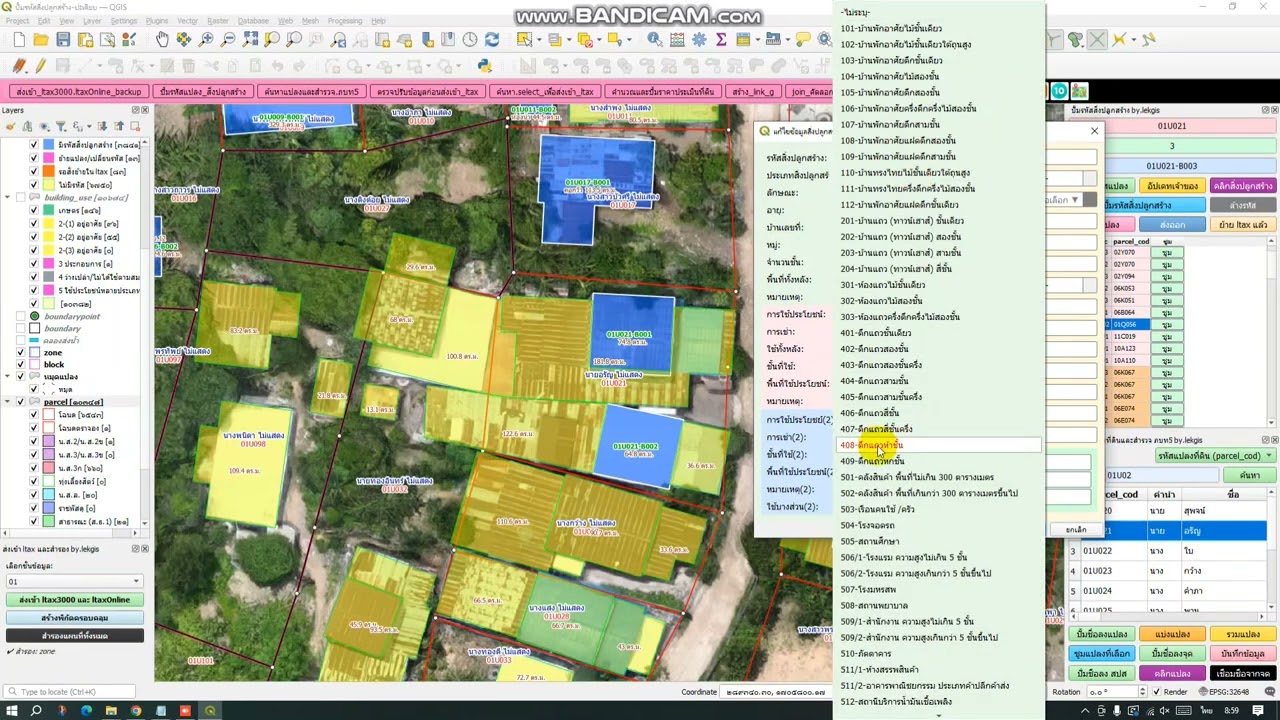Click the ค้นหา search button

click(x=1250, y=475)
